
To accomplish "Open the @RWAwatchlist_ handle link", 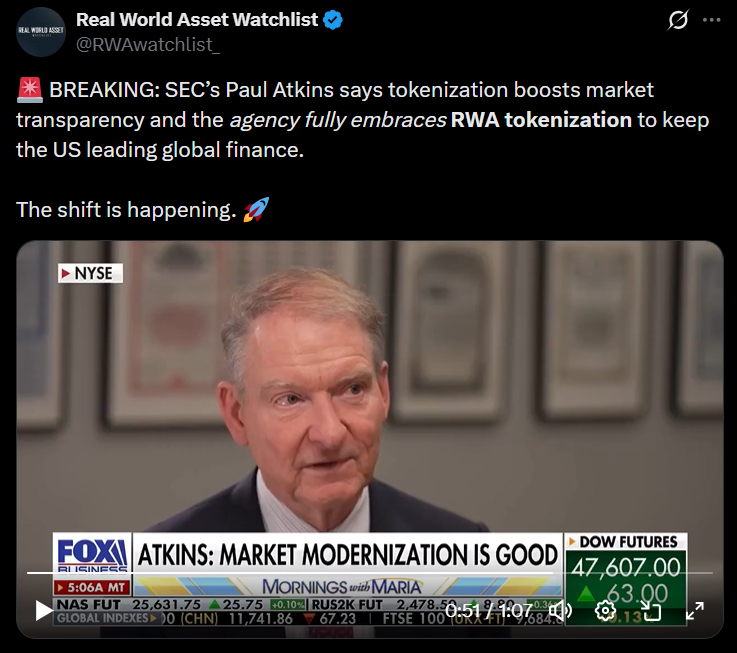I will (148, 45).
